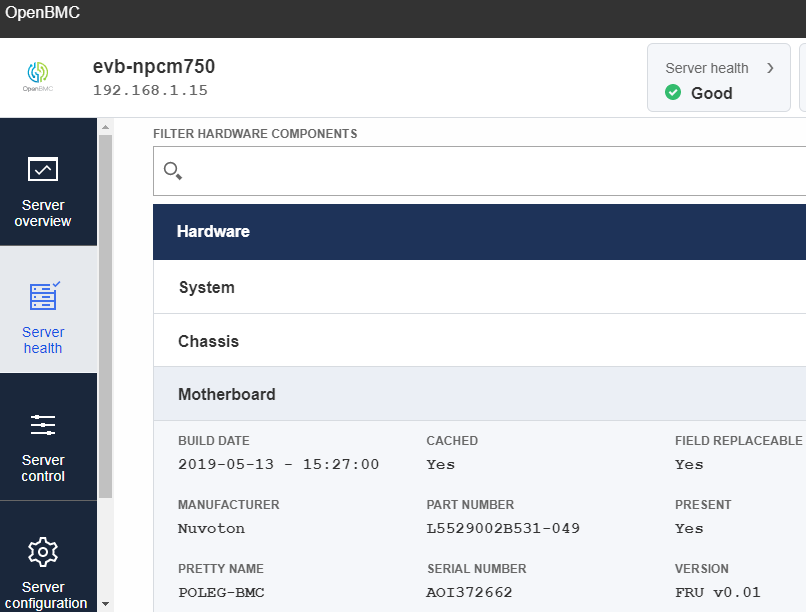Open Server configuration gear icon
806x612 pixels.
(43, 552)
